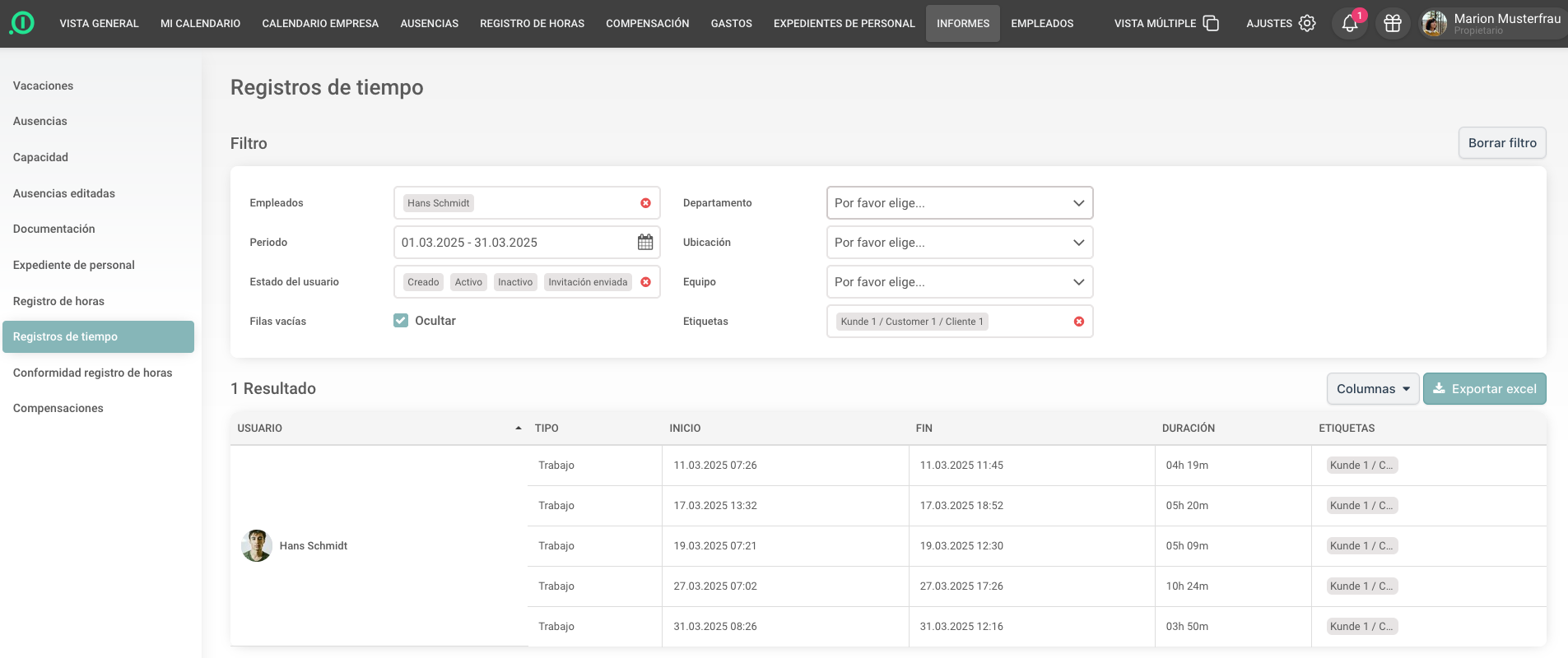Viewport: 1568px width, 658px height.
Task: Open Ajustes gear settings
Action: pyautogui.click(x=1306, y=24)
